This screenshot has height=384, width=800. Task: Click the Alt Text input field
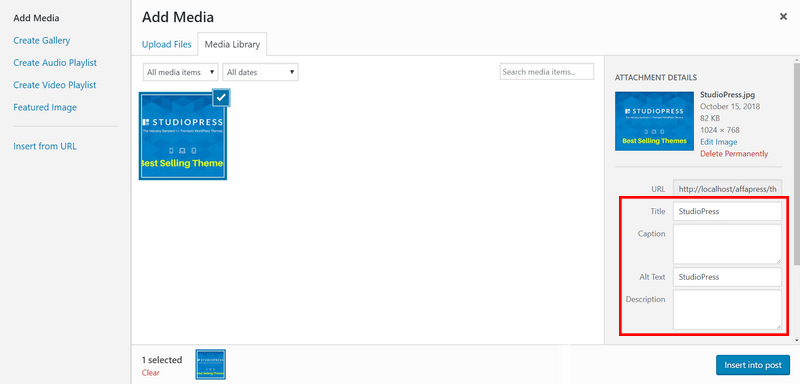coord(728,277)
